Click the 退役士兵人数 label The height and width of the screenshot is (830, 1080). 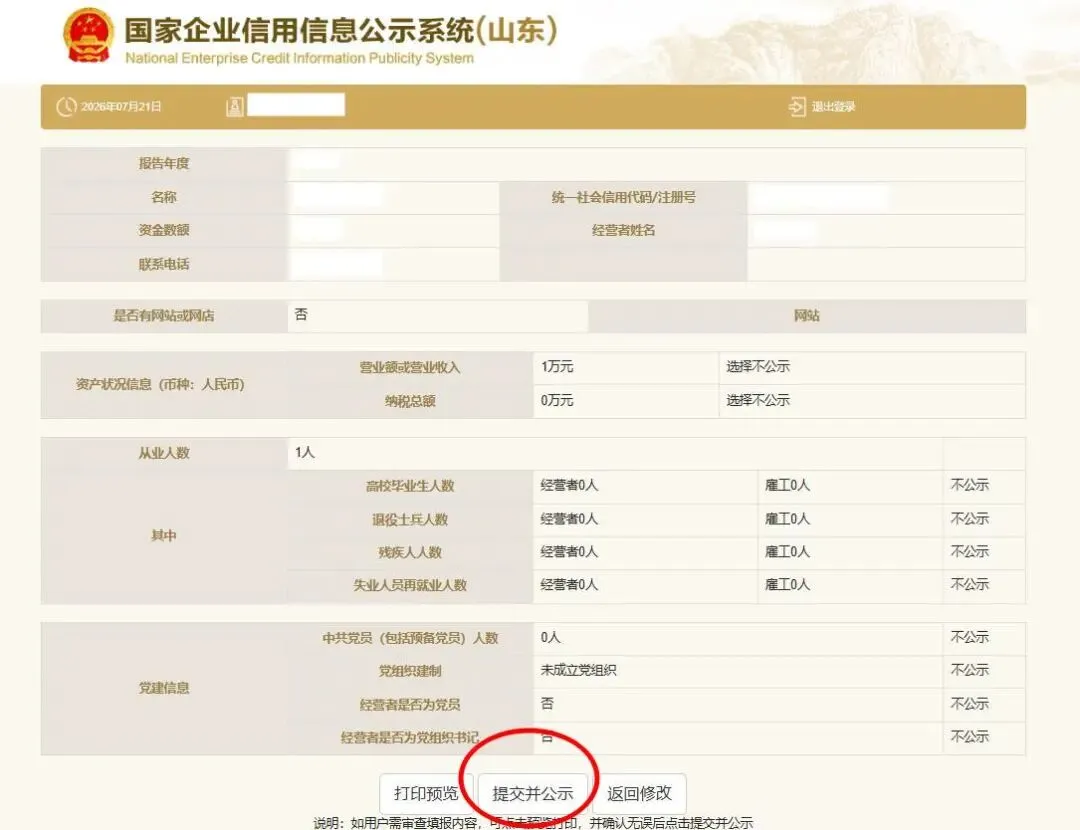click(x=410, y=519)
